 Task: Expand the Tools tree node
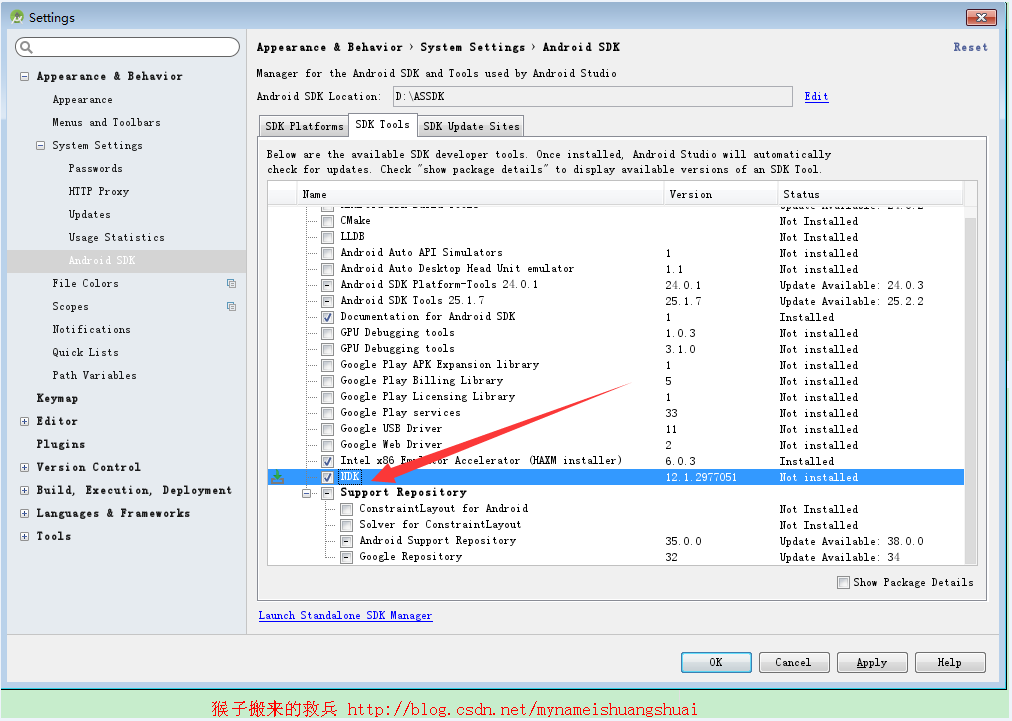pyautogui.click(x=25, y=536)
